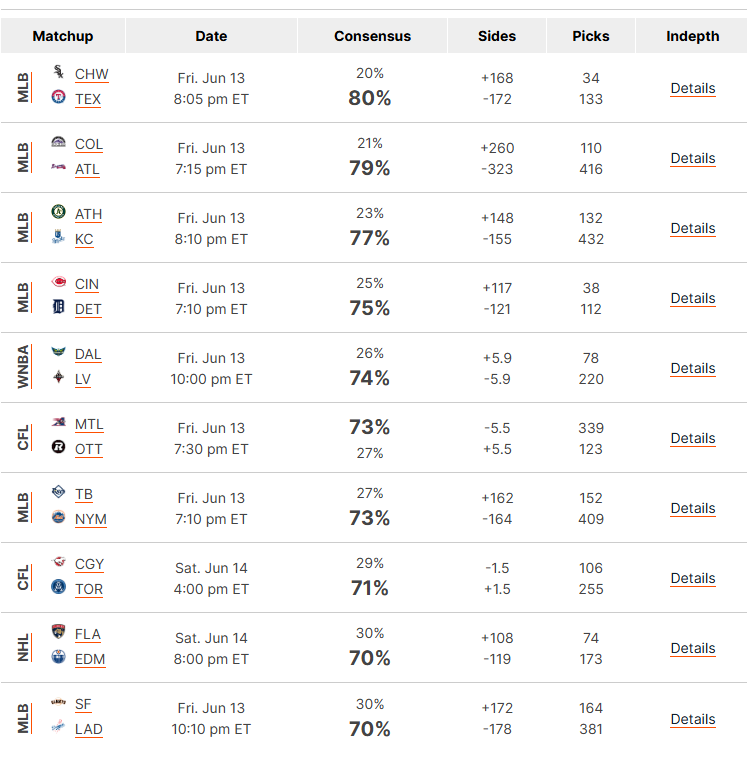Image resolution: width=747 pixels, height=762 pixels.
Task: Open Details for CHW vs TEX
Action: (693, 88)
